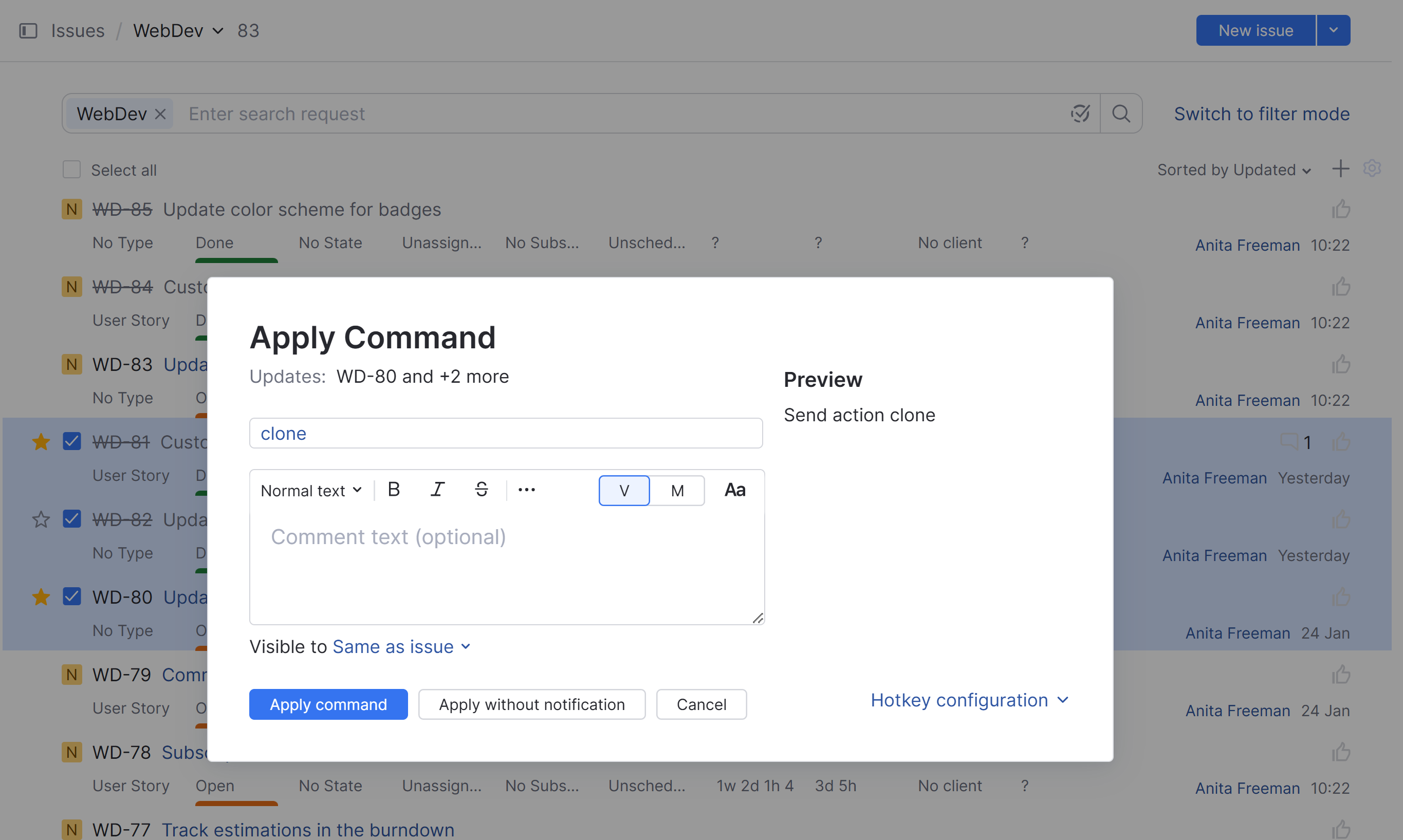Unstar the WD-81 issue
This screenshot has width=1403, height=840.
click(x=41, y=441)
